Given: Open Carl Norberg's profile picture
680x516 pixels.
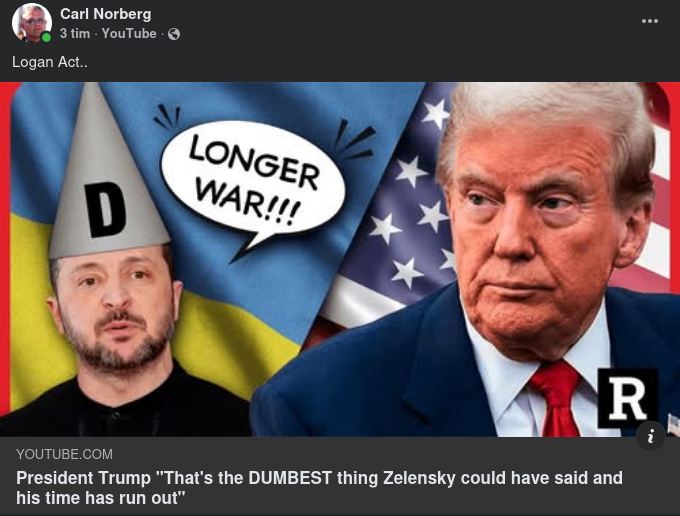Looking at the screenshot, I should pyautogui.click(x=32, y=23).
